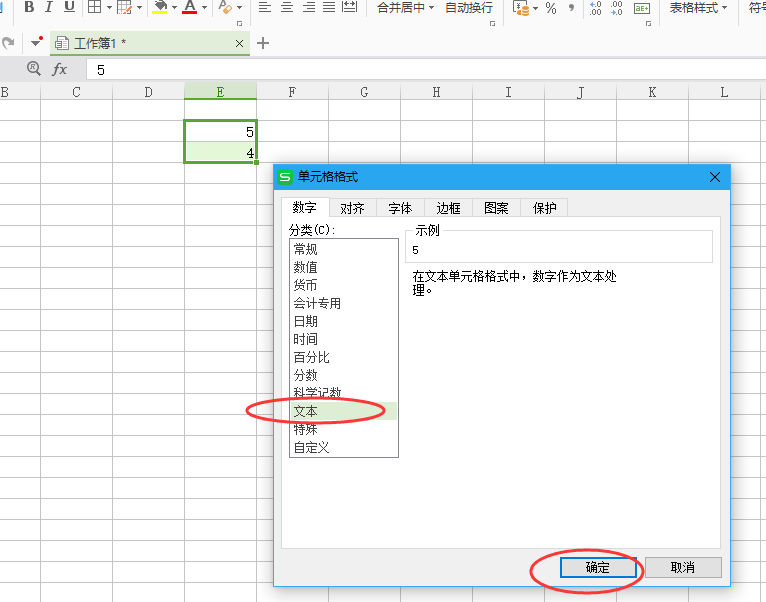This screenshot has height=602, width=766.
Task: Select the draw border table tool
Action: click(125, 7)
